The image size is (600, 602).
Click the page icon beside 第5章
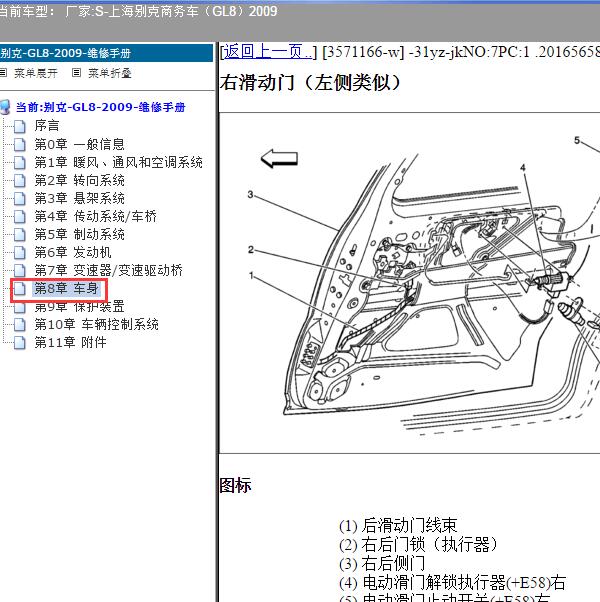pos(20,235)
